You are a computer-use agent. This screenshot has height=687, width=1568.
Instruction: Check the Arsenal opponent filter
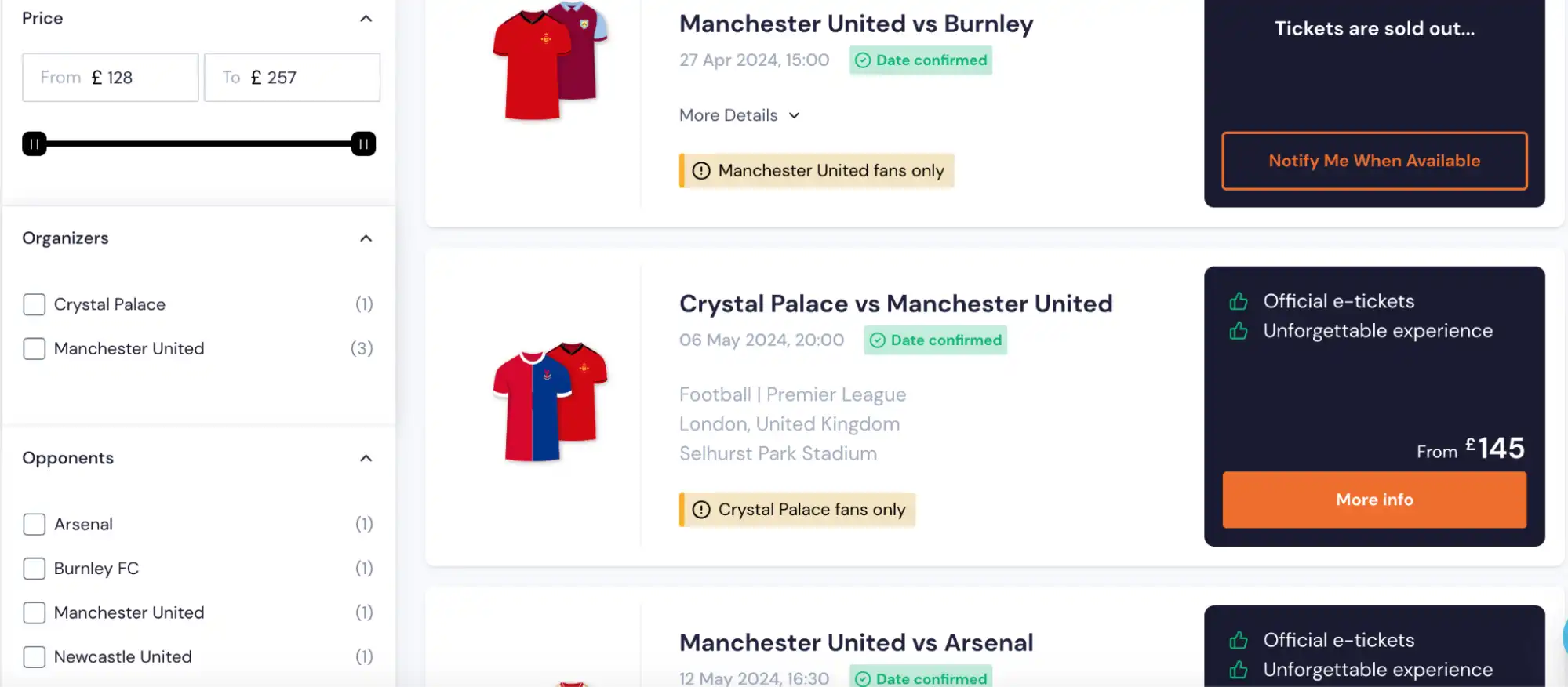[x=34, y=524]
